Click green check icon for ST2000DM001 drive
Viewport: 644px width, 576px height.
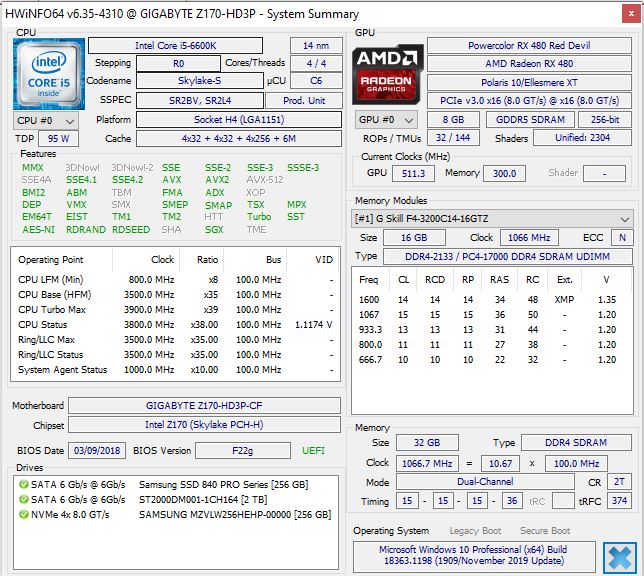click(x=24, y=500)
